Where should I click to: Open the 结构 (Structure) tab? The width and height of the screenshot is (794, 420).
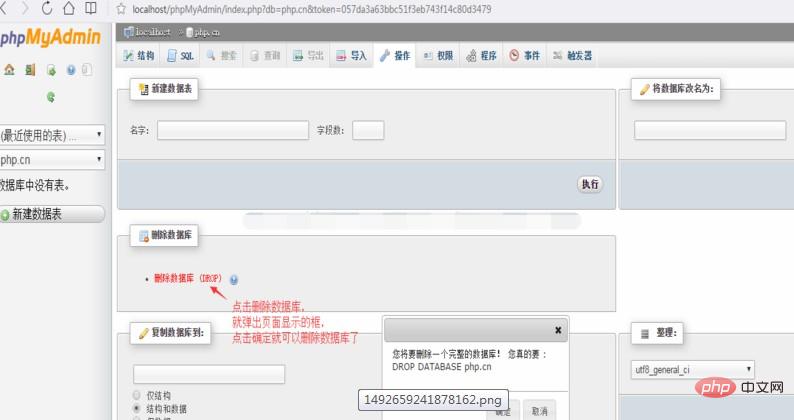139,56
